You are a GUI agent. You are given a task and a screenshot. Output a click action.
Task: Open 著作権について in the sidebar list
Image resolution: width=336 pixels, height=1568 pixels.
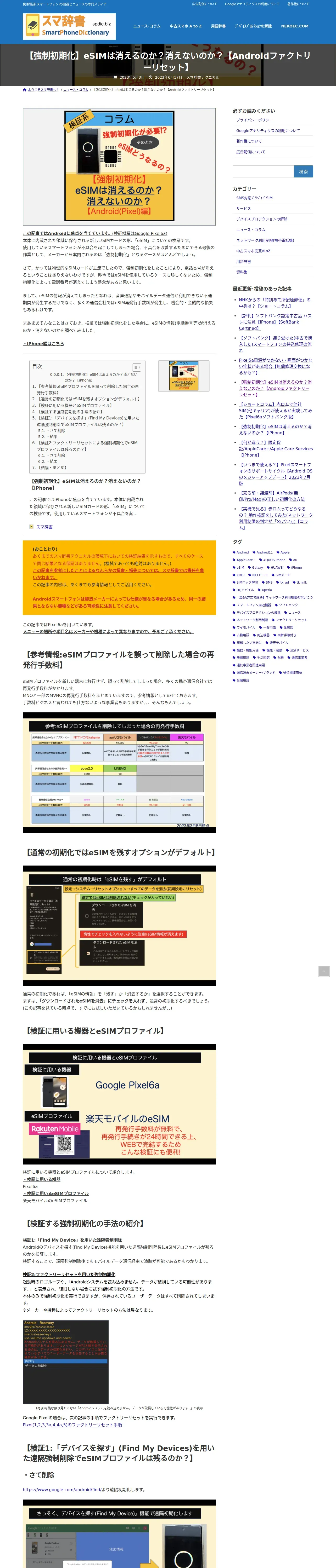point(249,141)
